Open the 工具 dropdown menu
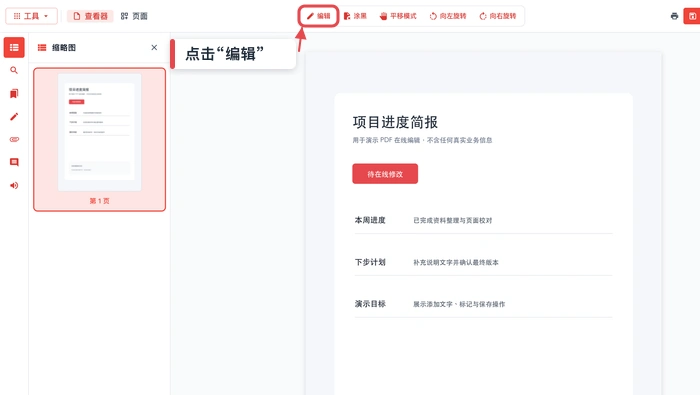The height and width of the screenshot is (395, 700). coord(31,16)
